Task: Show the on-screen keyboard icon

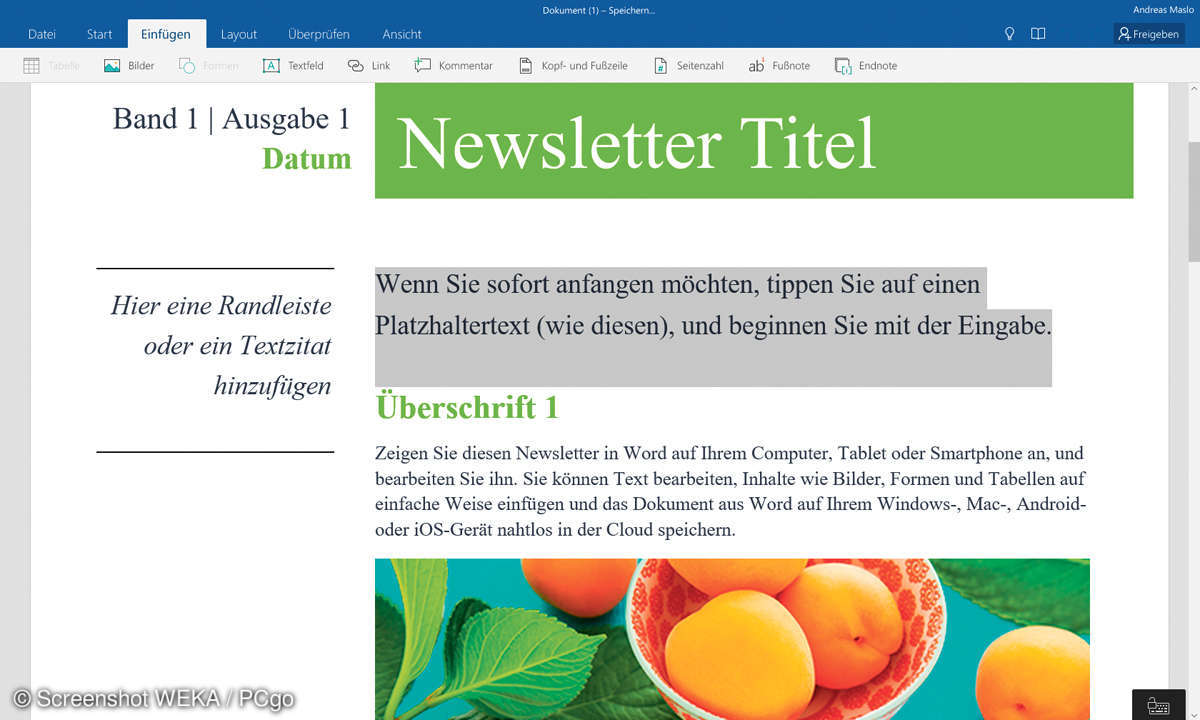Action: click(1158, 706)
